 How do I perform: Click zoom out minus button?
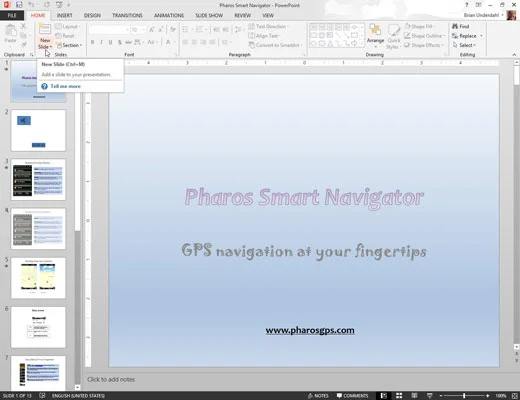coord(441,396)
